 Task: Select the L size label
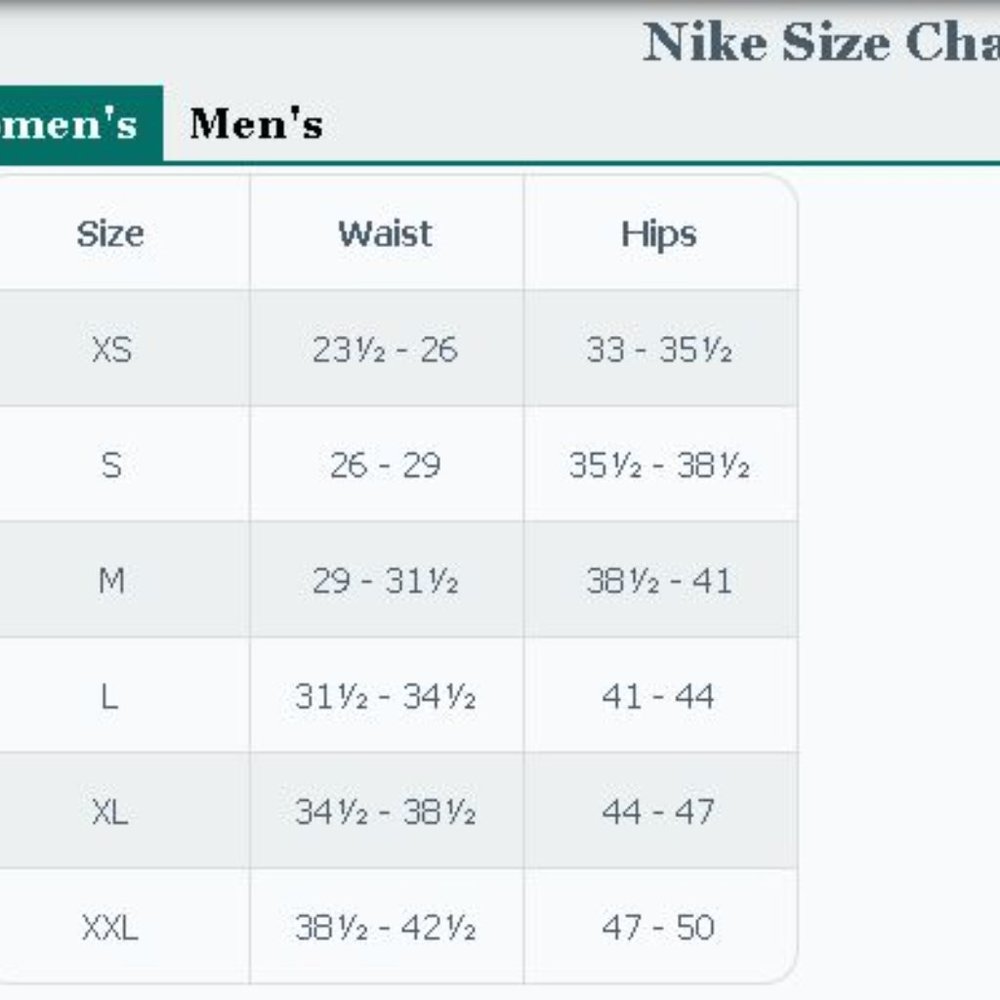coord(112,694)
